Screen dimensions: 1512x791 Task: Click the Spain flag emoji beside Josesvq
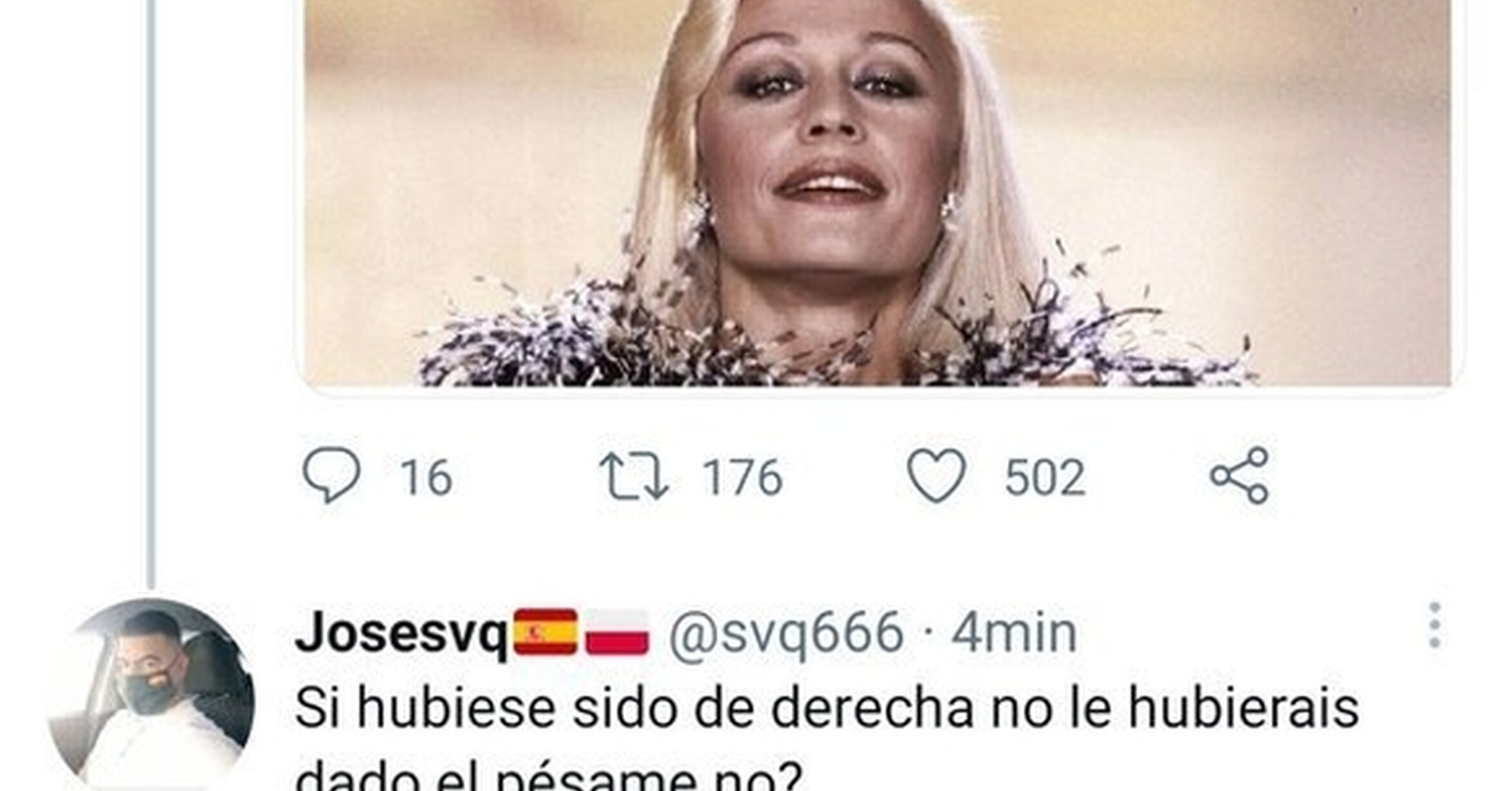pos(545,632)
